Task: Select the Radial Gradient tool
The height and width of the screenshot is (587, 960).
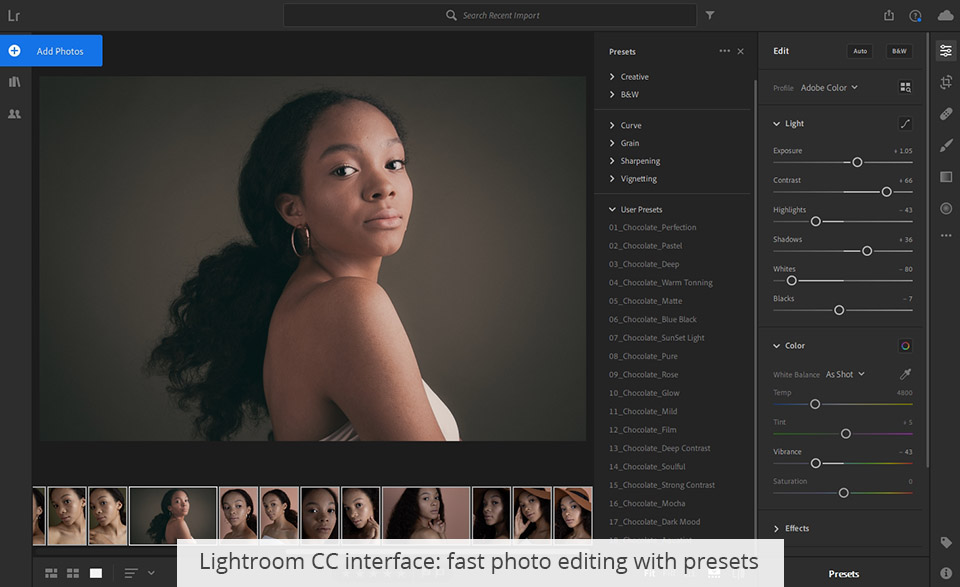Action: [946, 208]
